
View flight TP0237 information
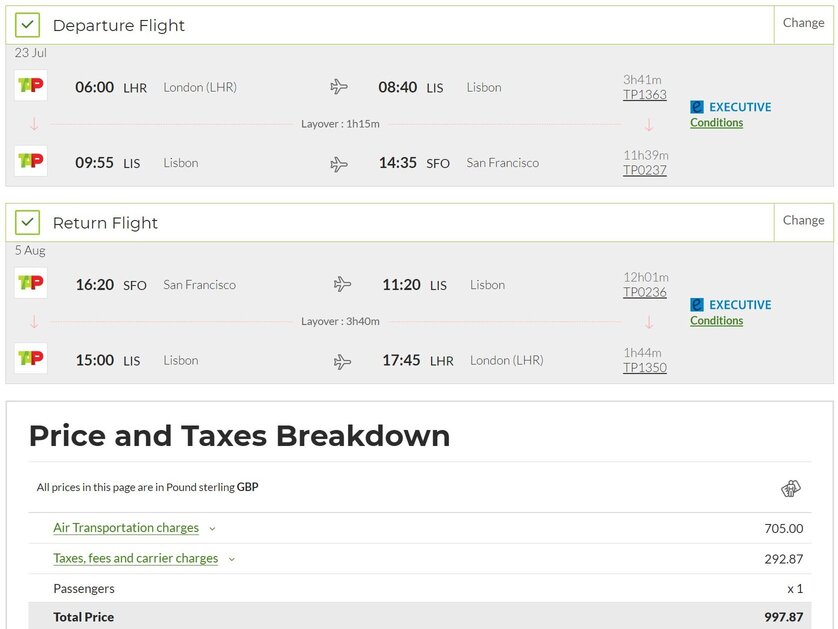(645, 170)
